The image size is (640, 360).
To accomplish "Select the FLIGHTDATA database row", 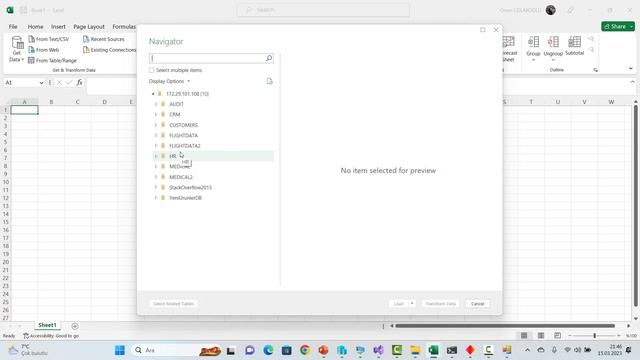I will pyautogui.click(x=213, y=136).
